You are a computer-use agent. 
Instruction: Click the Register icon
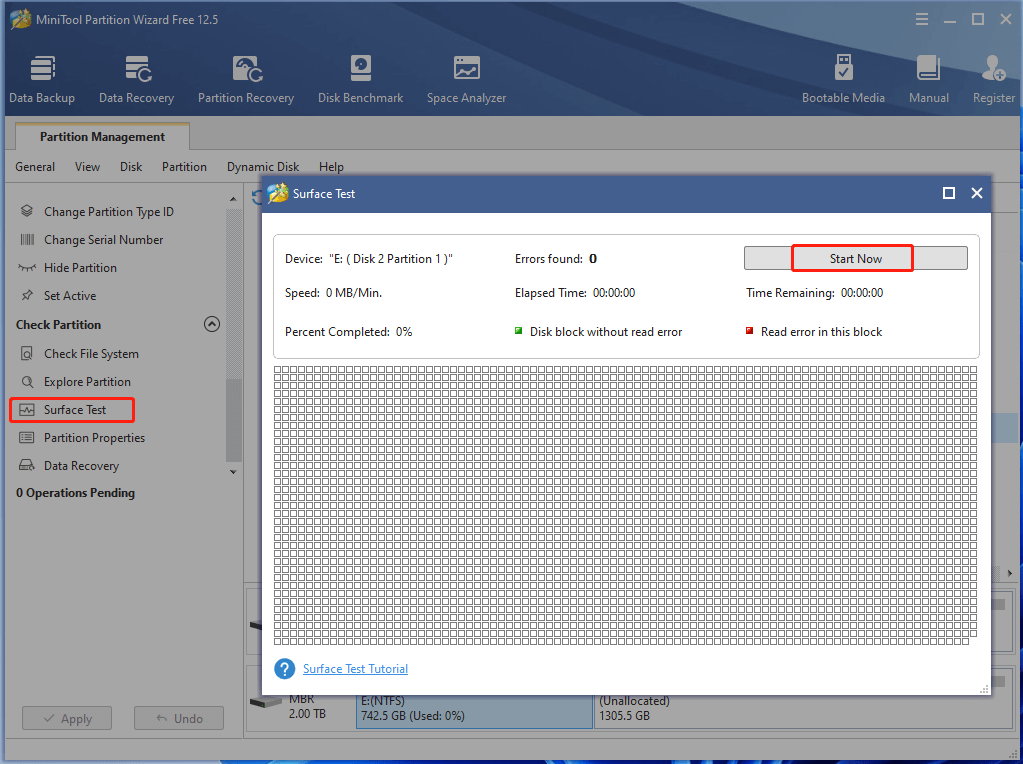[994, 79]
